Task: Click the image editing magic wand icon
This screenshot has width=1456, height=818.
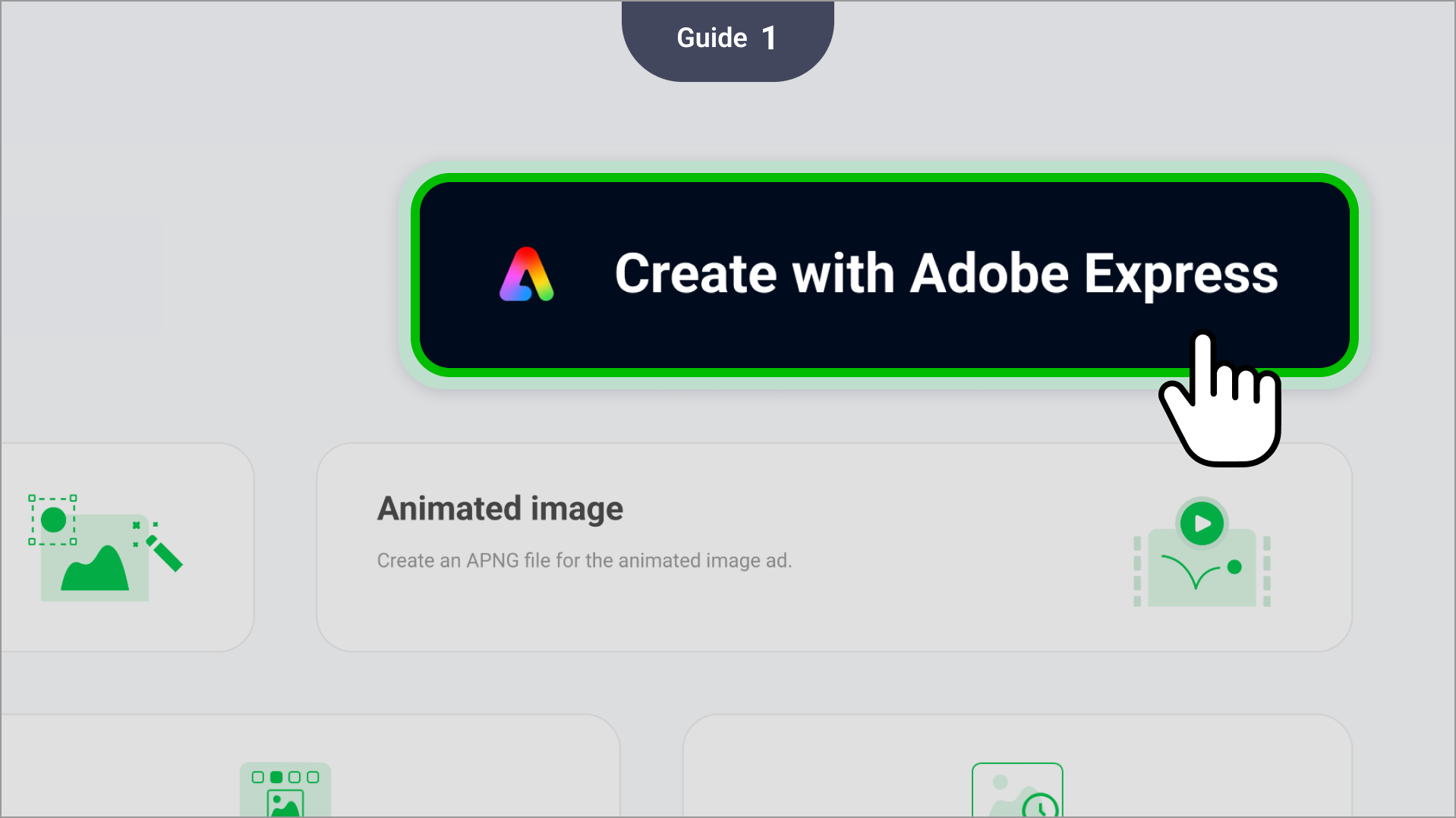Action: (106, 548)
